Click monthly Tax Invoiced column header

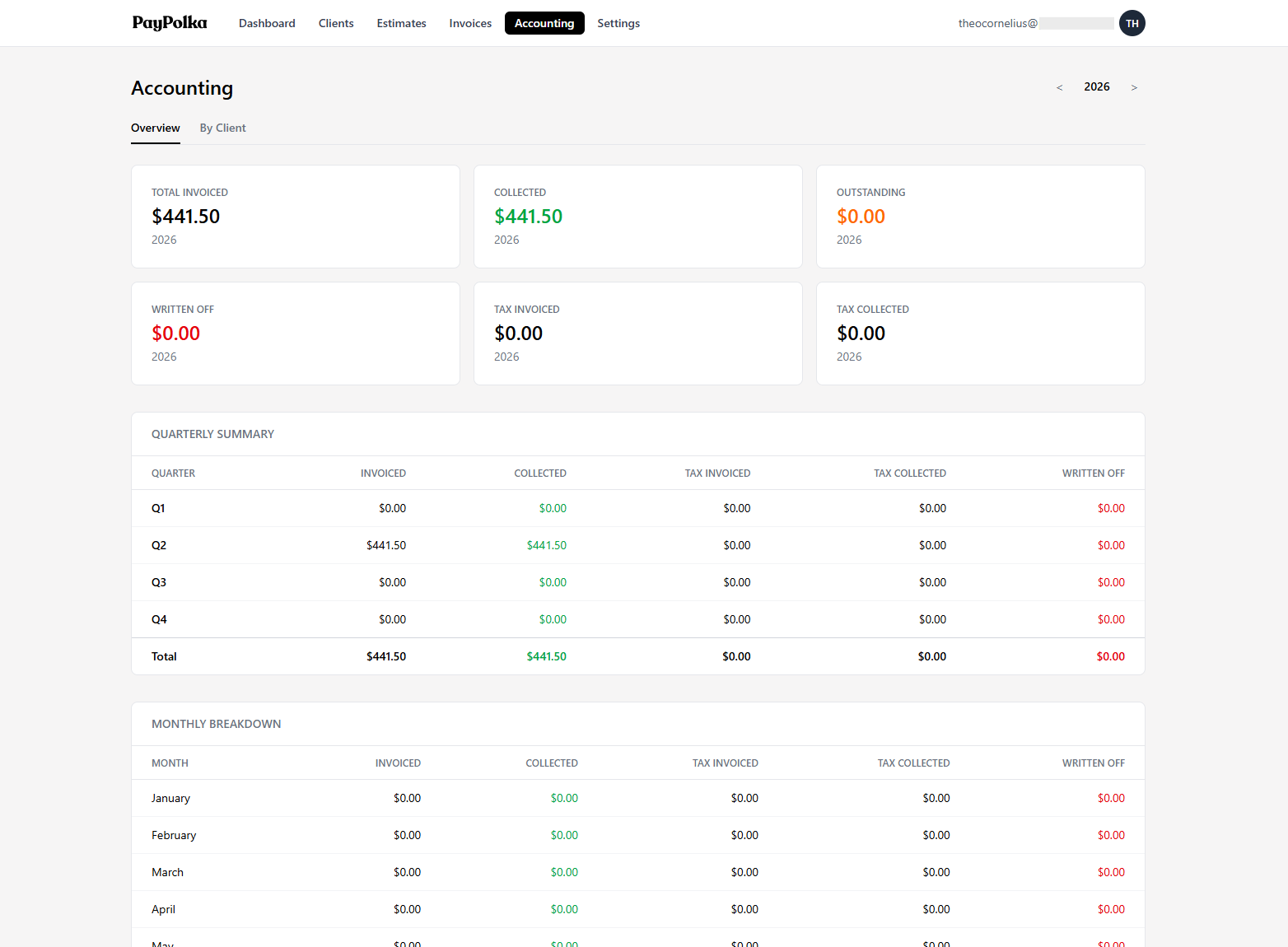point(726,763)
